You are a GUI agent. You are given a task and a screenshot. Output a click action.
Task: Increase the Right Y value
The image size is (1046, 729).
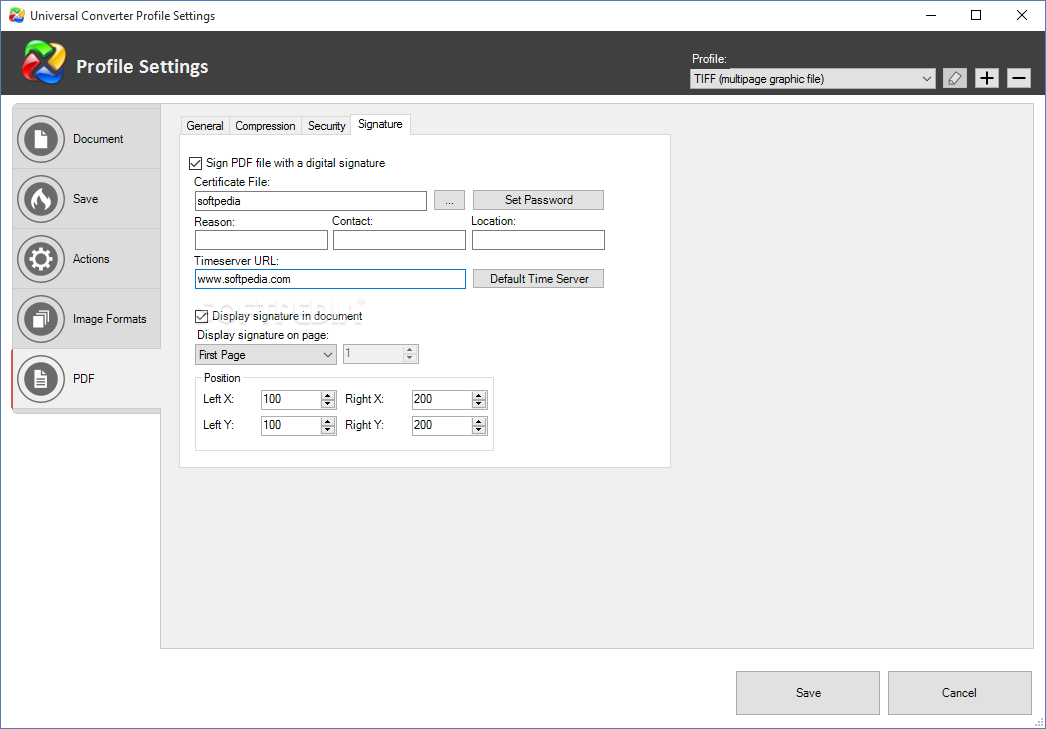pos(478,422)
